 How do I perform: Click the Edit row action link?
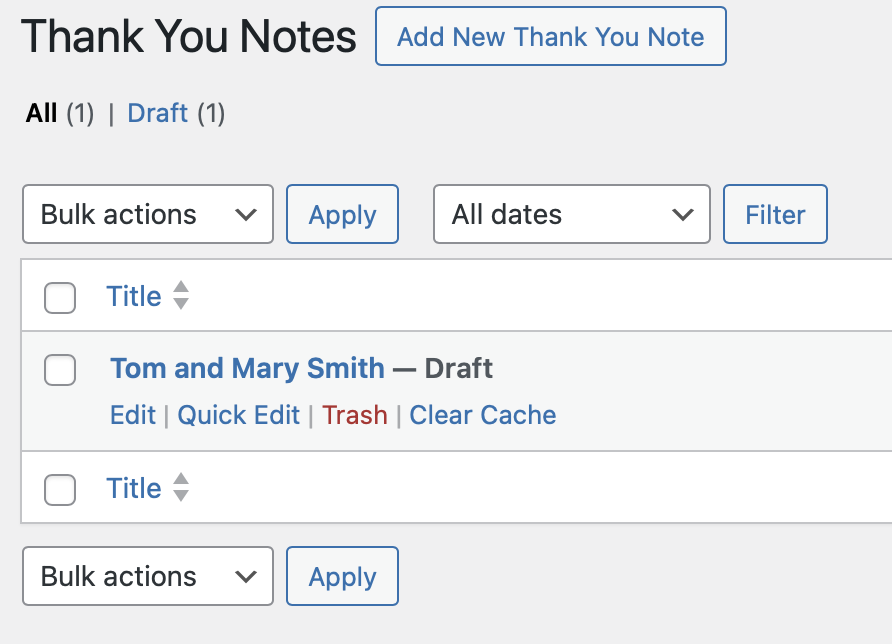[133, 415]
